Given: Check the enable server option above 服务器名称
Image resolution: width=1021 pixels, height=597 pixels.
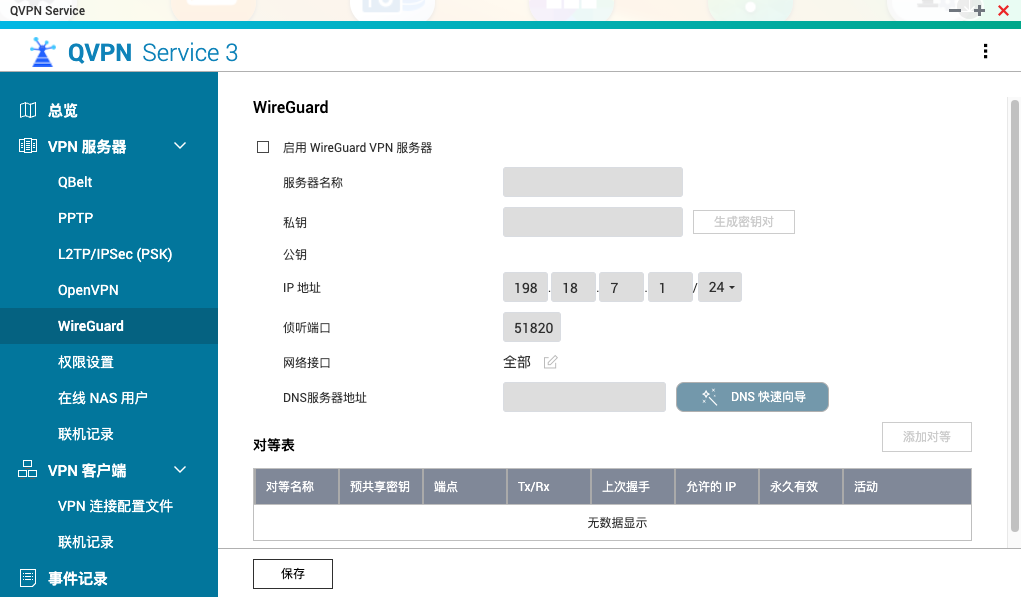Looking at the screenshot, I should click(263, 146).
